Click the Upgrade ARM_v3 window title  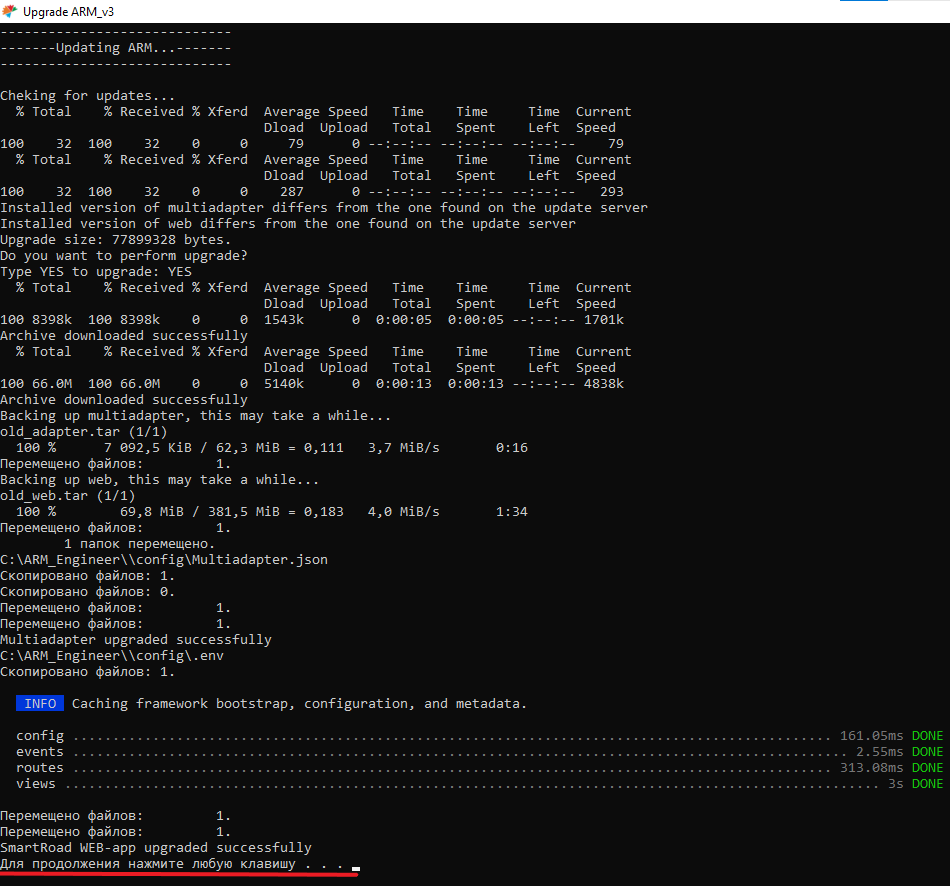pyautogui.click(x=68, y=11)
